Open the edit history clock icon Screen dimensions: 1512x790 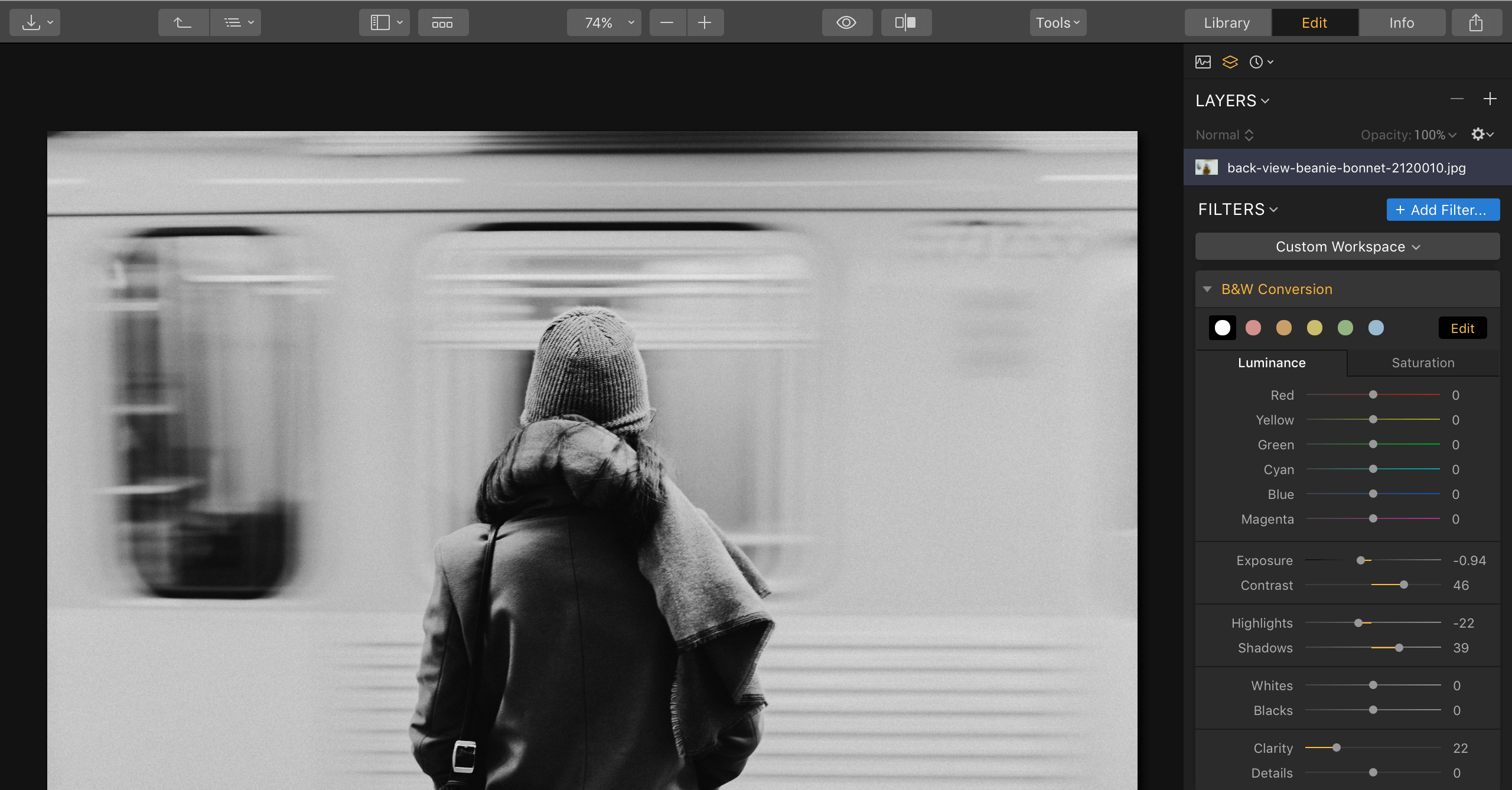coord(1257,61)
